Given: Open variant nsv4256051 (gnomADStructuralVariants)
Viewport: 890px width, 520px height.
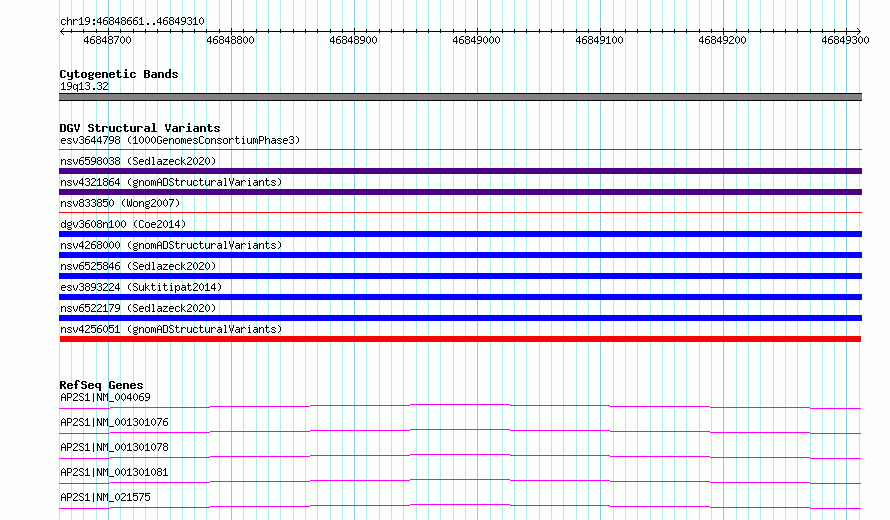Looking at the screenshot, I should (171, 329).
